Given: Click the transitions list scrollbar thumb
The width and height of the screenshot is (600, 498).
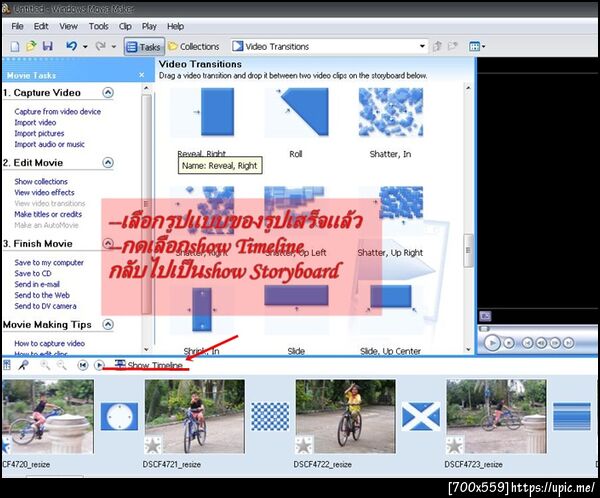Looking at the screenshot, I should [468, 250].
